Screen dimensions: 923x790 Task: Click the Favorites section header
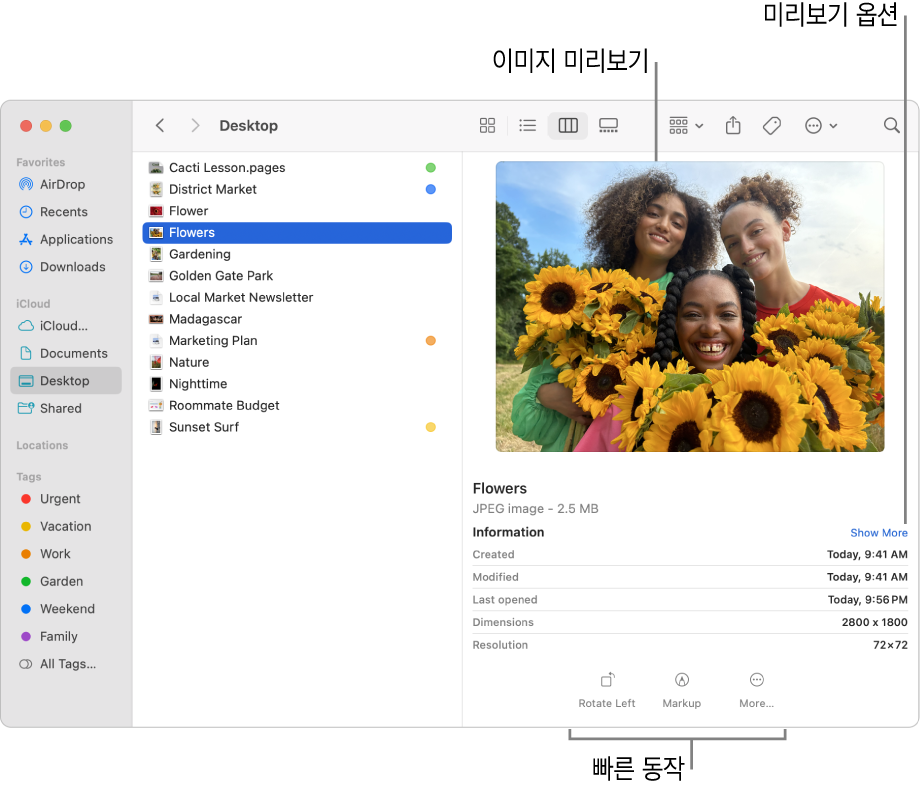pos(41,162)
